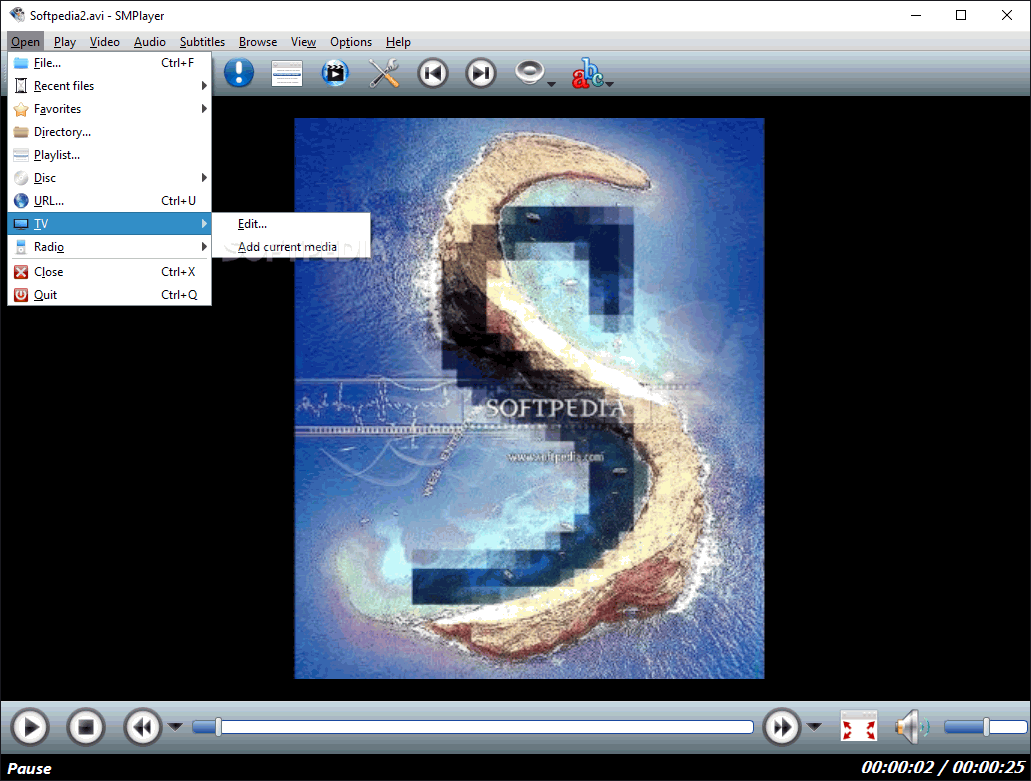Screen dimensions: 1031x781
Task: Open preferences wrench-and-screwdriver icon
Action: (384, 73)
